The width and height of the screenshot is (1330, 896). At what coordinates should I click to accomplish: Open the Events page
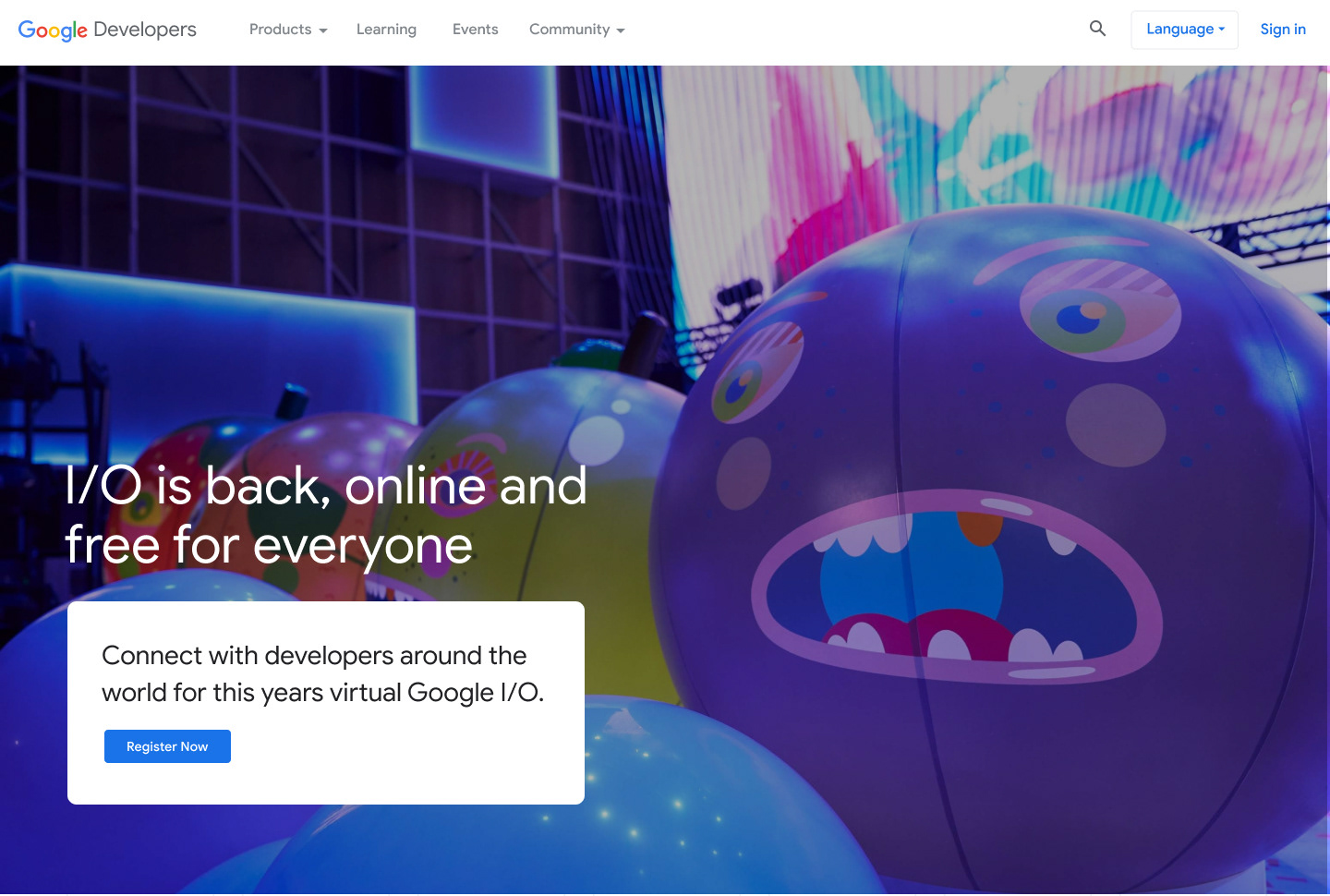(x=475, y=30)
